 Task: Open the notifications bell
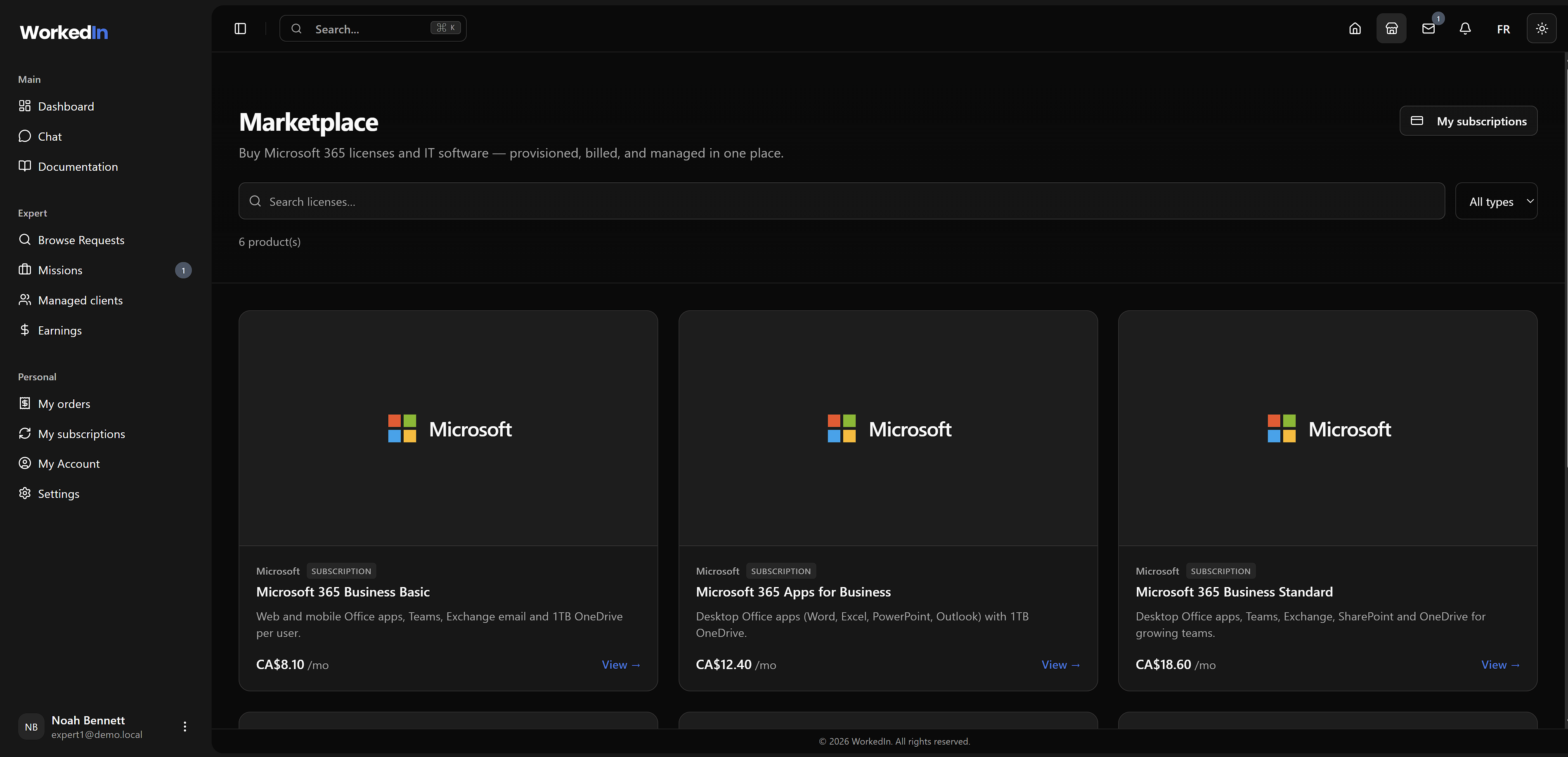(1465, 28)
